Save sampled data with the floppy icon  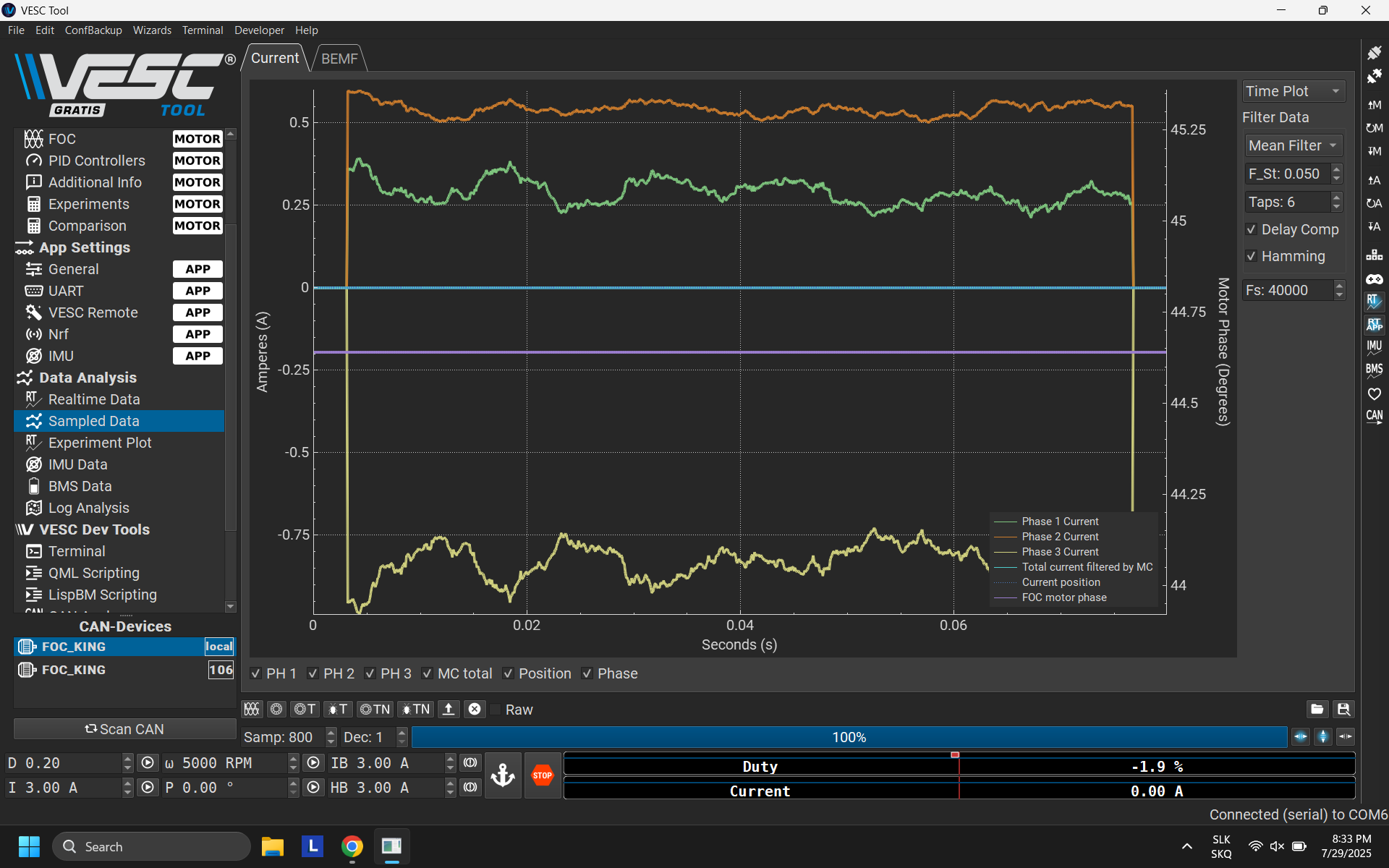1343,709
